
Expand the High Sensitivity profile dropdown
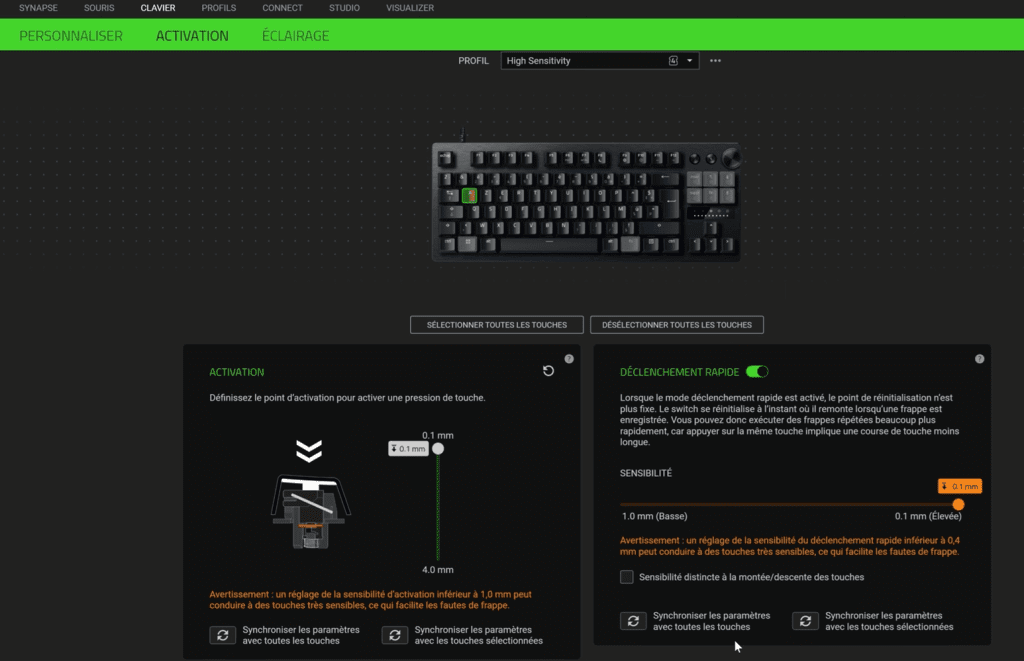tap(600, 61)
